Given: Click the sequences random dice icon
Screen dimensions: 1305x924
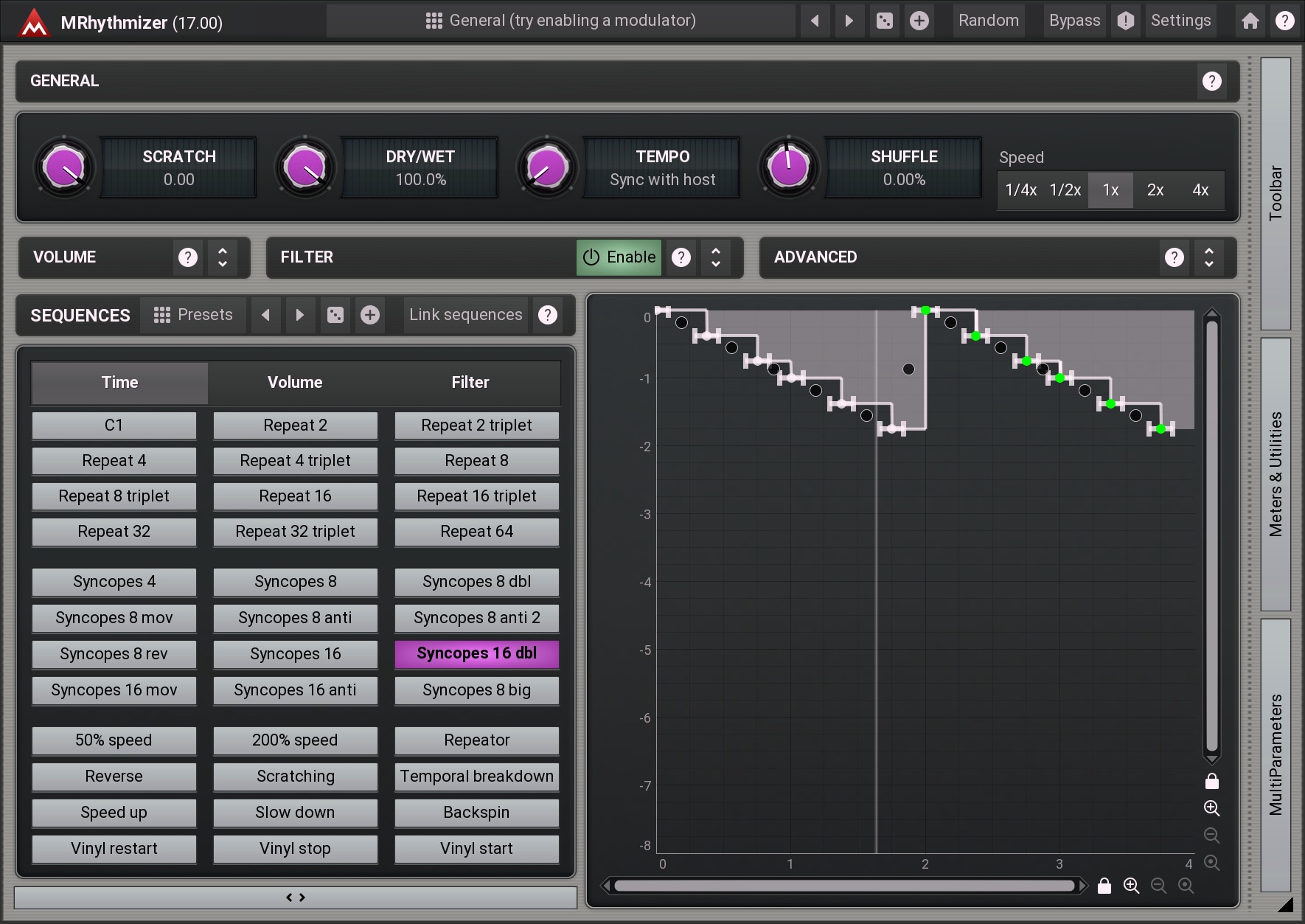Looking at the screenshot, I should pos(335,315).
